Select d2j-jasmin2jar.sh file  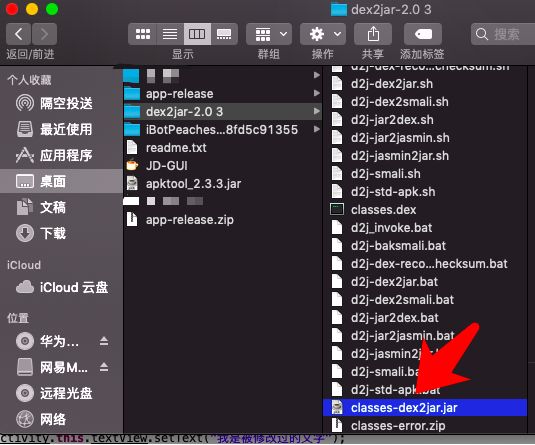pos(425,156)
